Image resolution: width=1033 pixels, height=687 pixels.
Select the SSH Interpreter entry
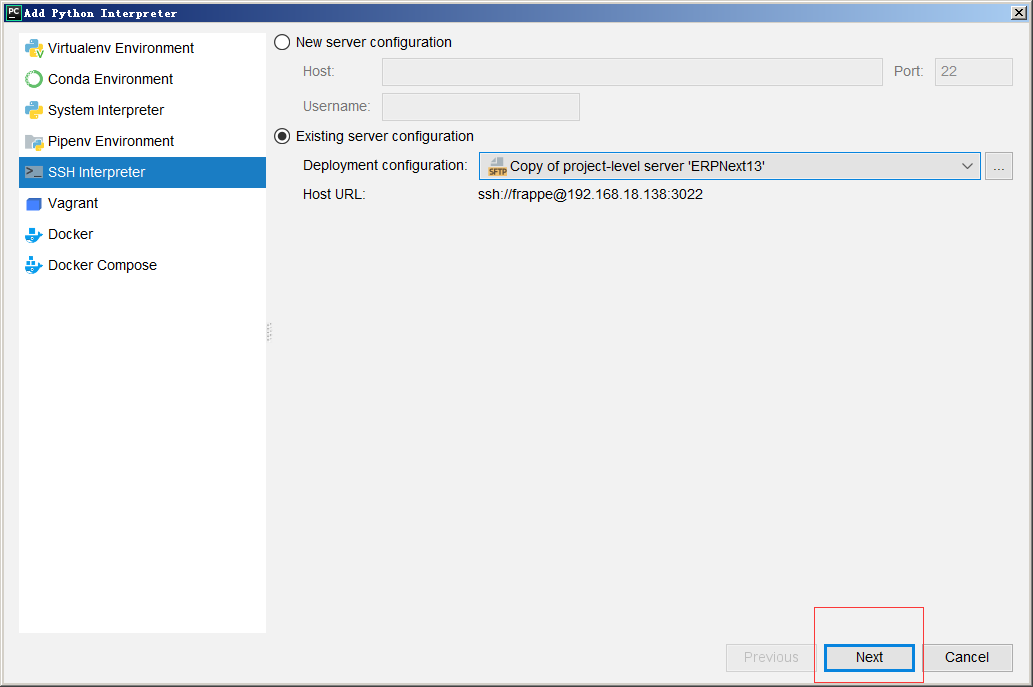[x=142, y=172]
